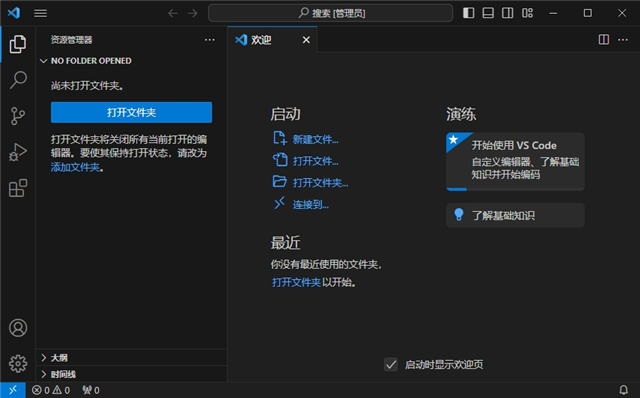Select the 欢迎 welcome tab

[x=272, y=40]
